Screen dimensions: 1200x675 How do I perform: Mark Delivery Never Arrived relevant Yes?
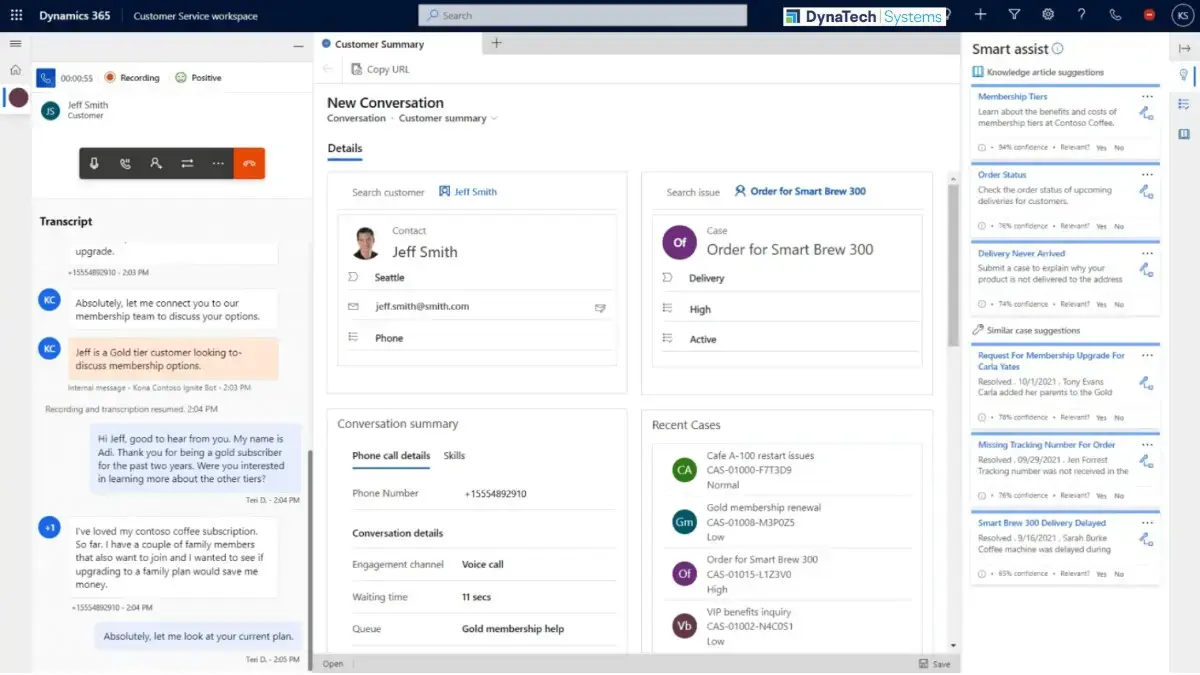tap(1101, 304)
